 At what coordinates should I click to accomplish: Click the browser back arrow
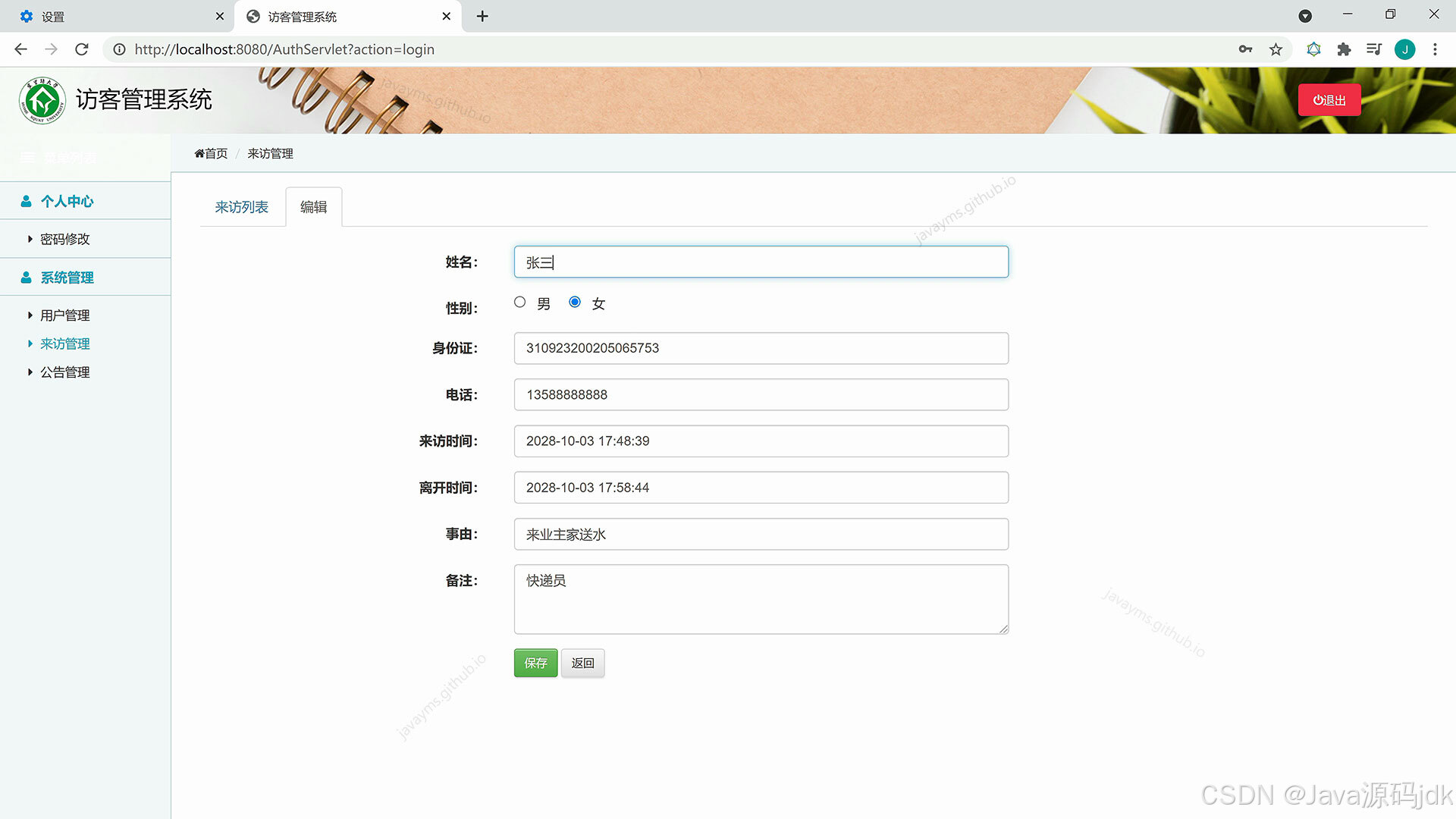tap(20, 49)
